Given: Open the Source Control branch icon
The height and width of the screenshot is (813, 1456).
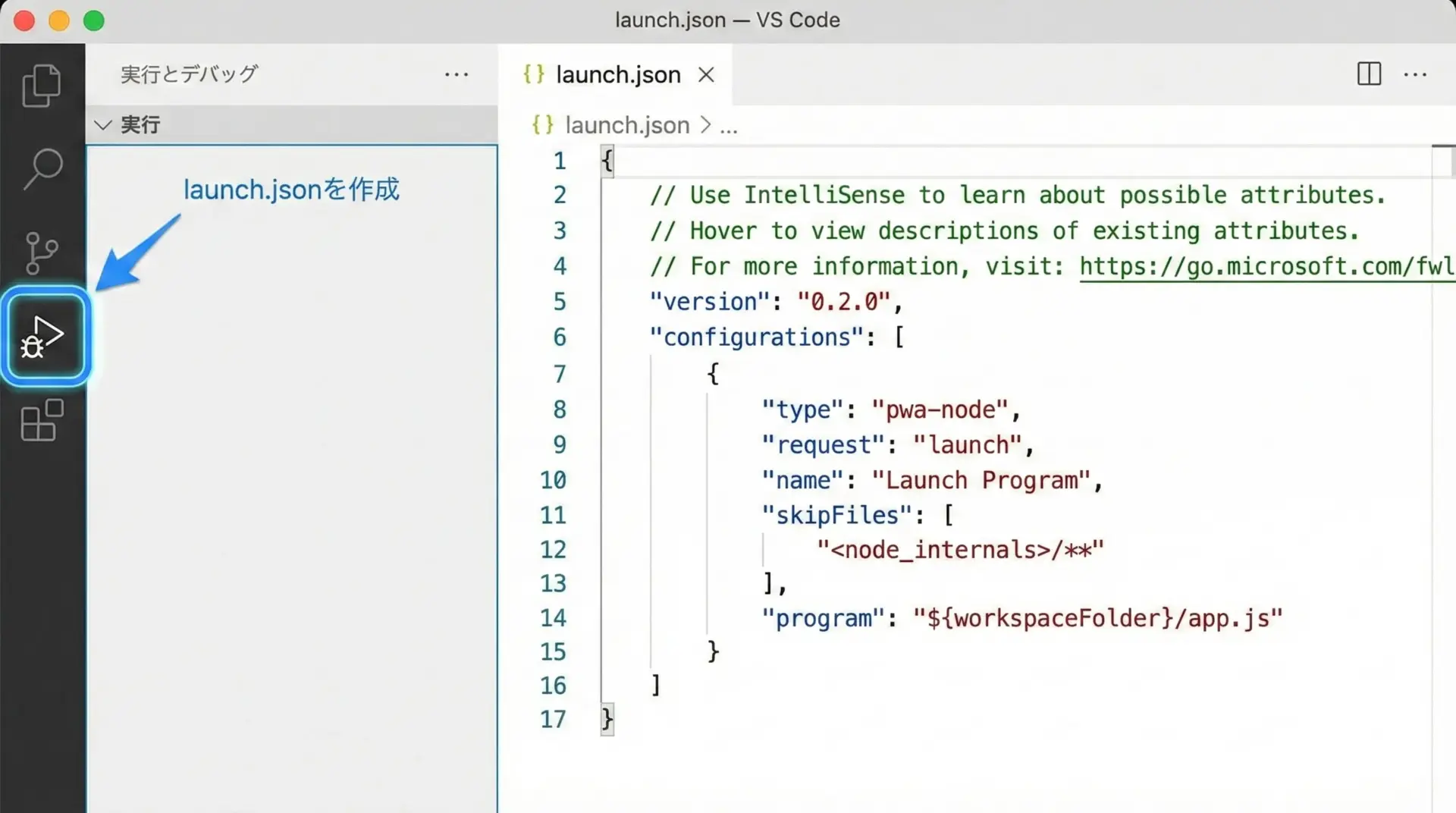Looking at the screenshot, I should (42, 253).
